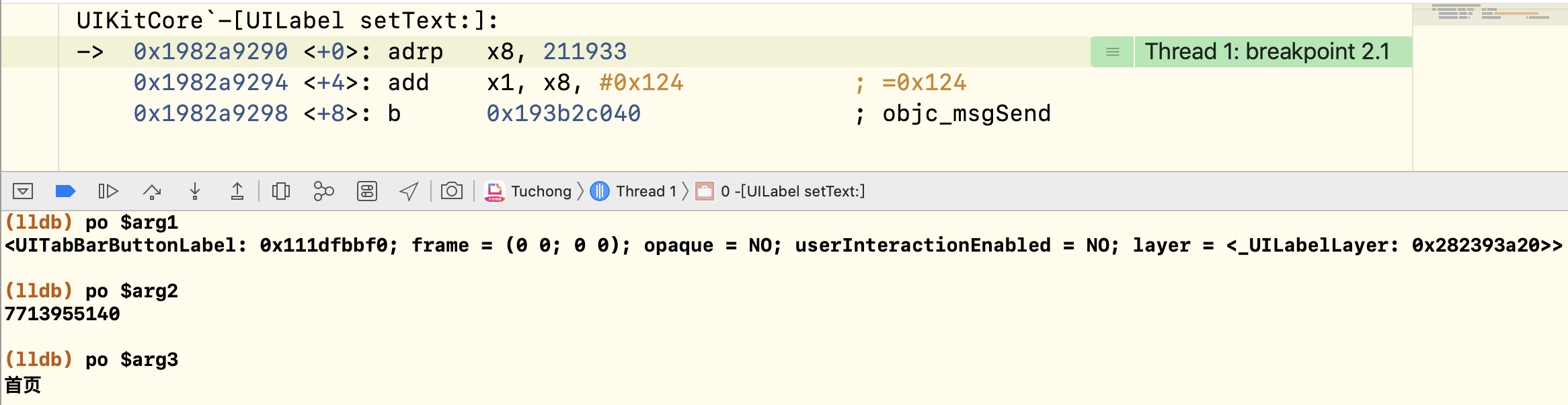Viewport: 1568px width, 405px height.
Task: Click the po $arg3 console line
Action: click(91, 360)
